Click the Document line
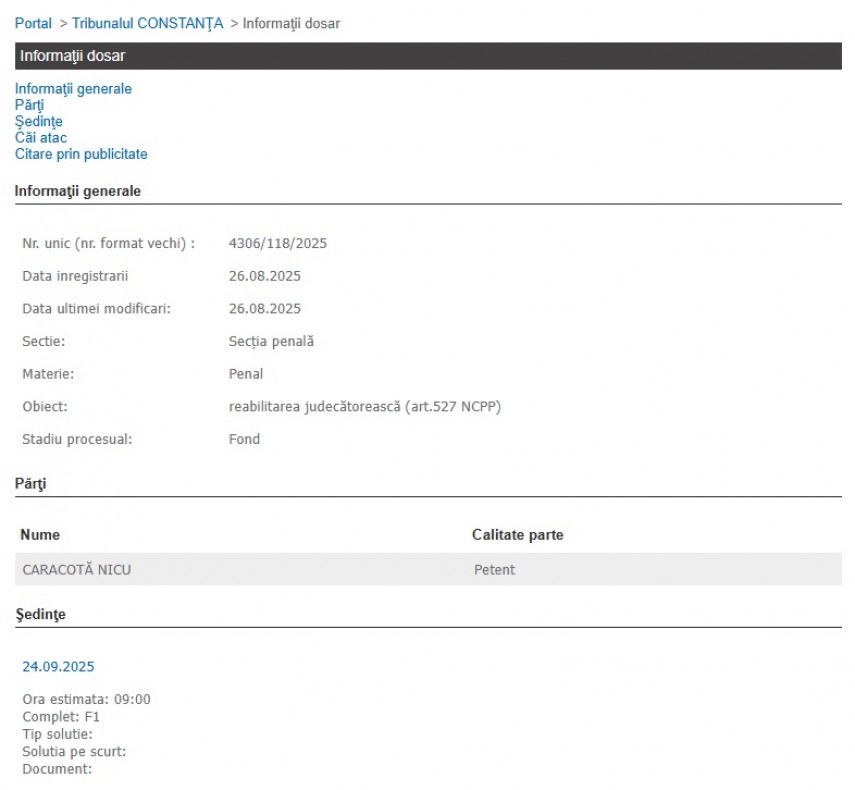Image resolution: width=855 pixels, height=790 pixels. point(57,769)
